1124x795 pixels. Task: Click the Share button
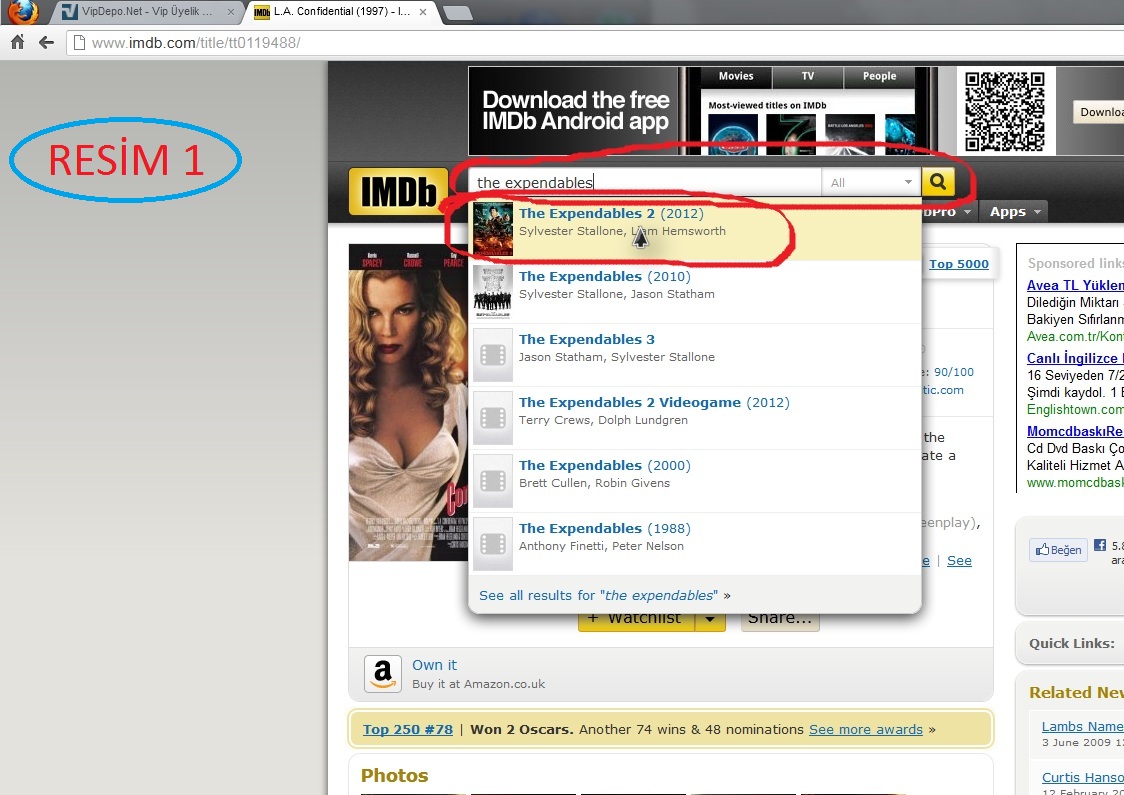tap(780, 619)
